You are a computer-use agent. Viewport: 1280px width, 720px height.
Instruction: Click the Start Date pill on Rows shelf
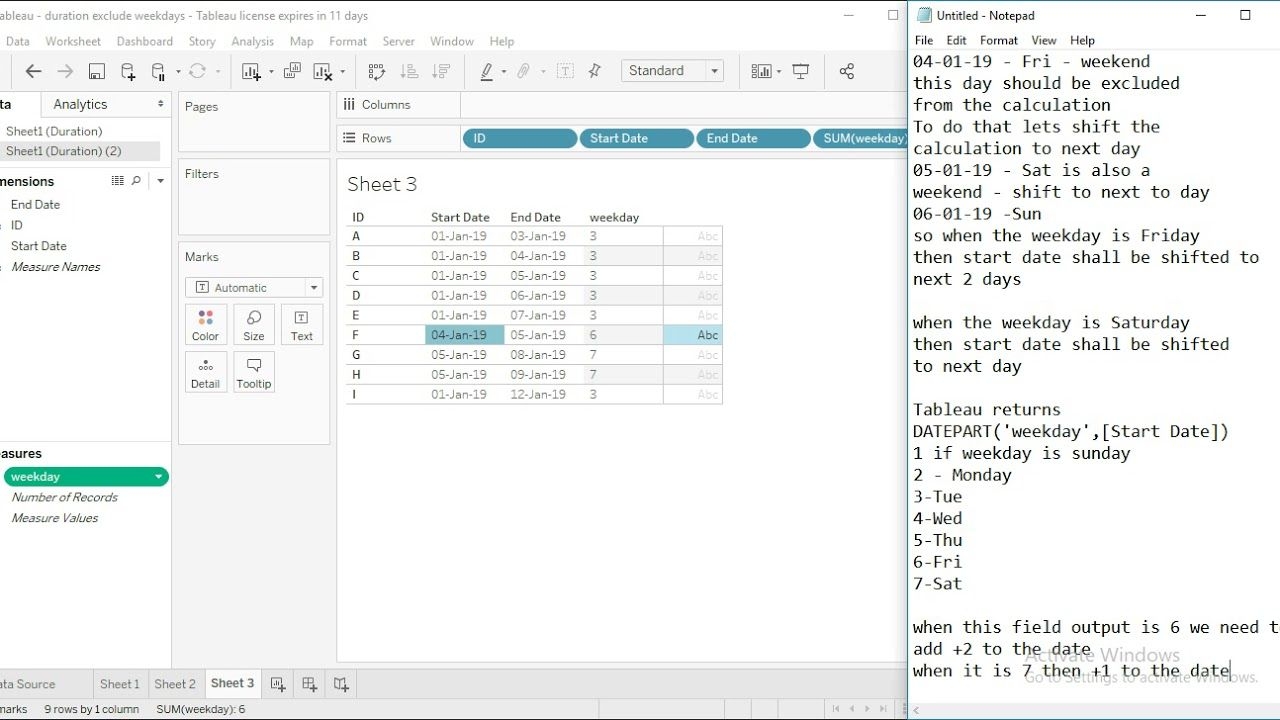pyautogui.click(x=636, y=138)
